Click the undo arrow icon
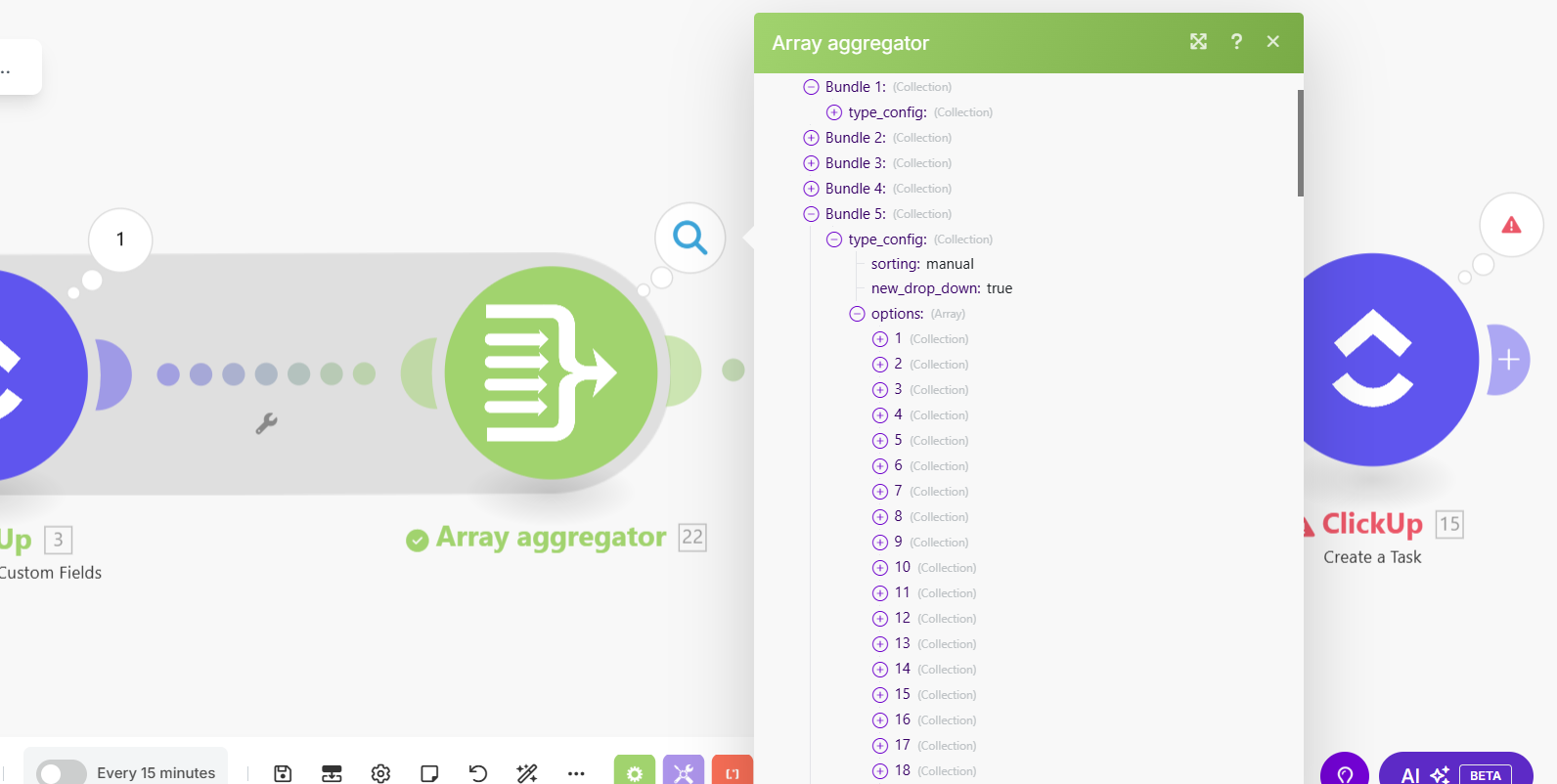 478,773
